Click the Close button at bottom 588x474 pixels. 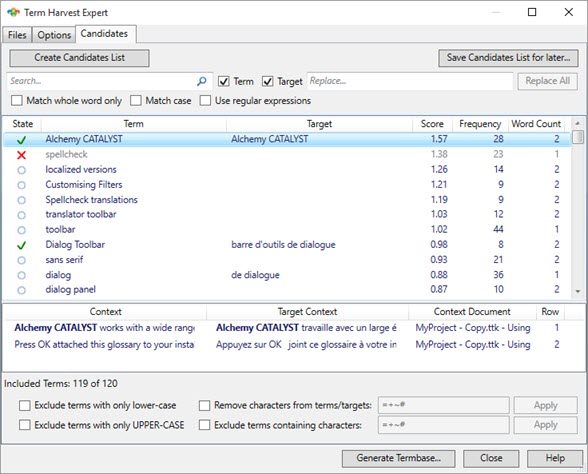491,458
